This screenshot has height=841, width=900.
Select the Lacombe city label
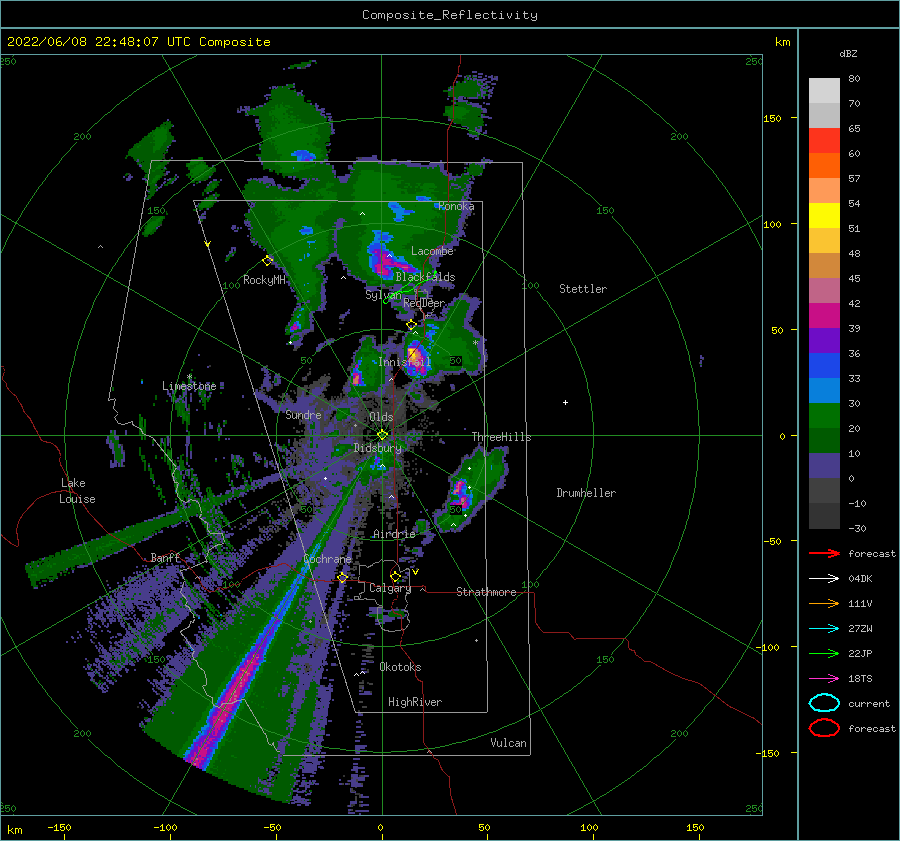(x=432, y=251)
